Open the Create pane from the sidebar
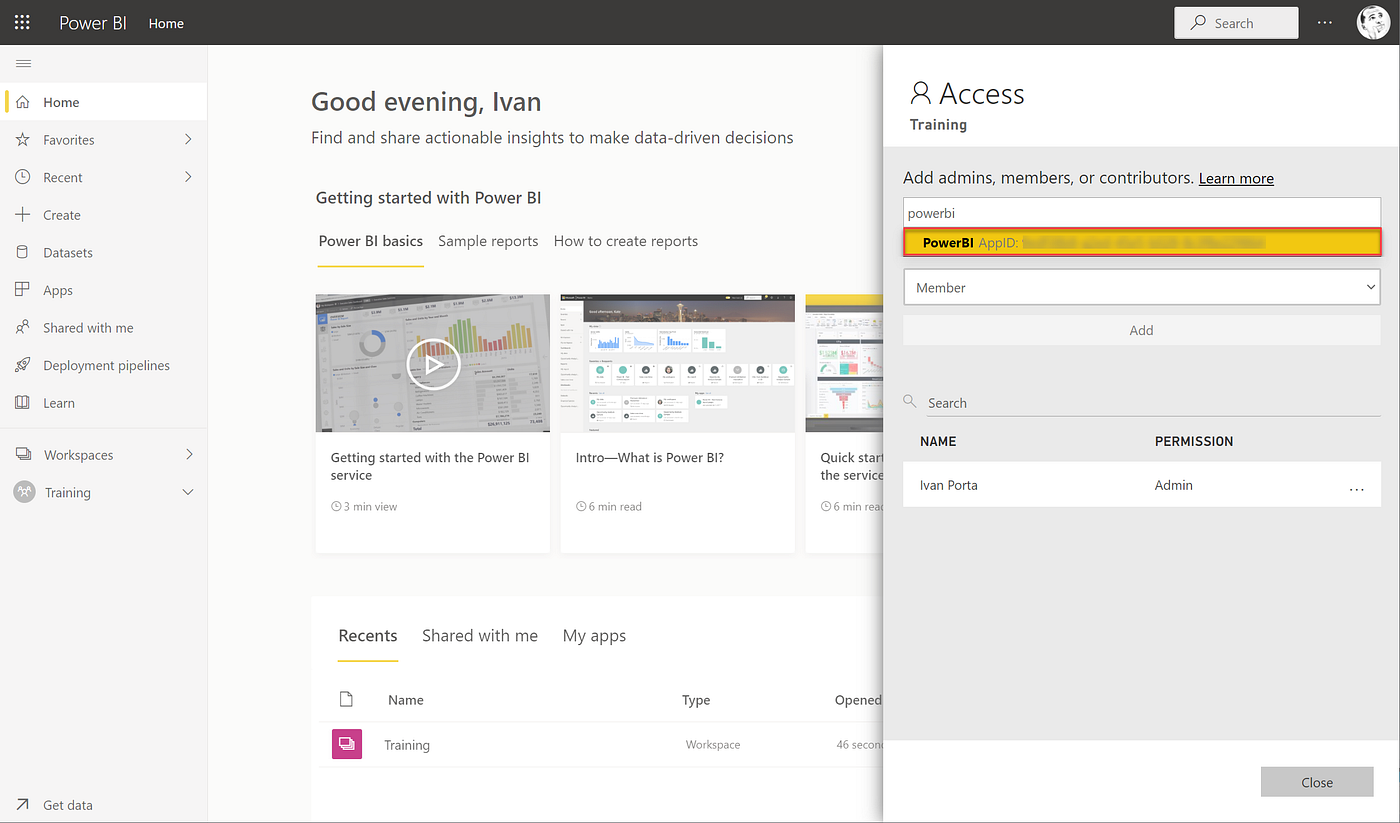Image resolution: width=1400 pixels, height=823 pixels. click(63, 214)
